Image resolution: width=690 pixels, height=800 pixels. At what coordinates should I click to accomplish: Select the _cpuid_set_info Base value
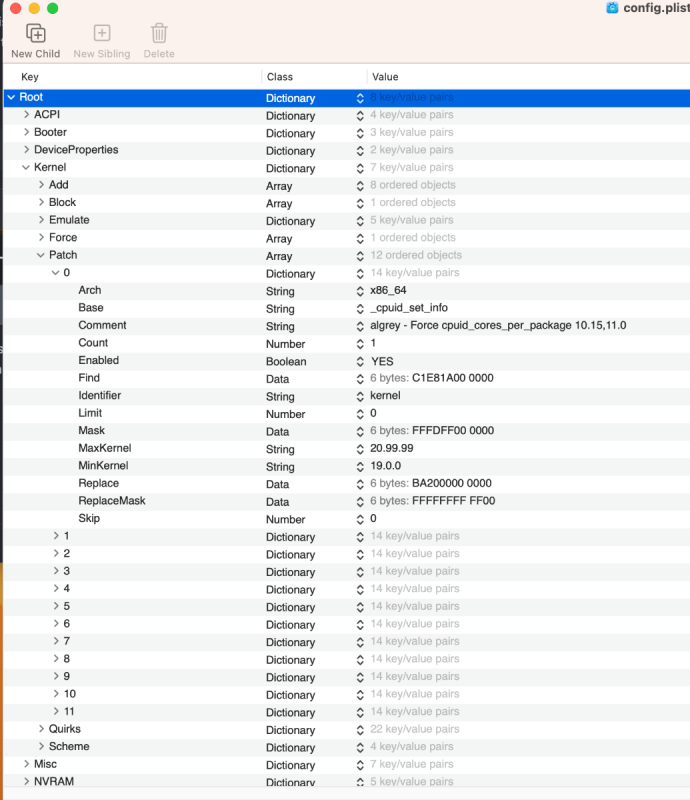click(409, 308)
